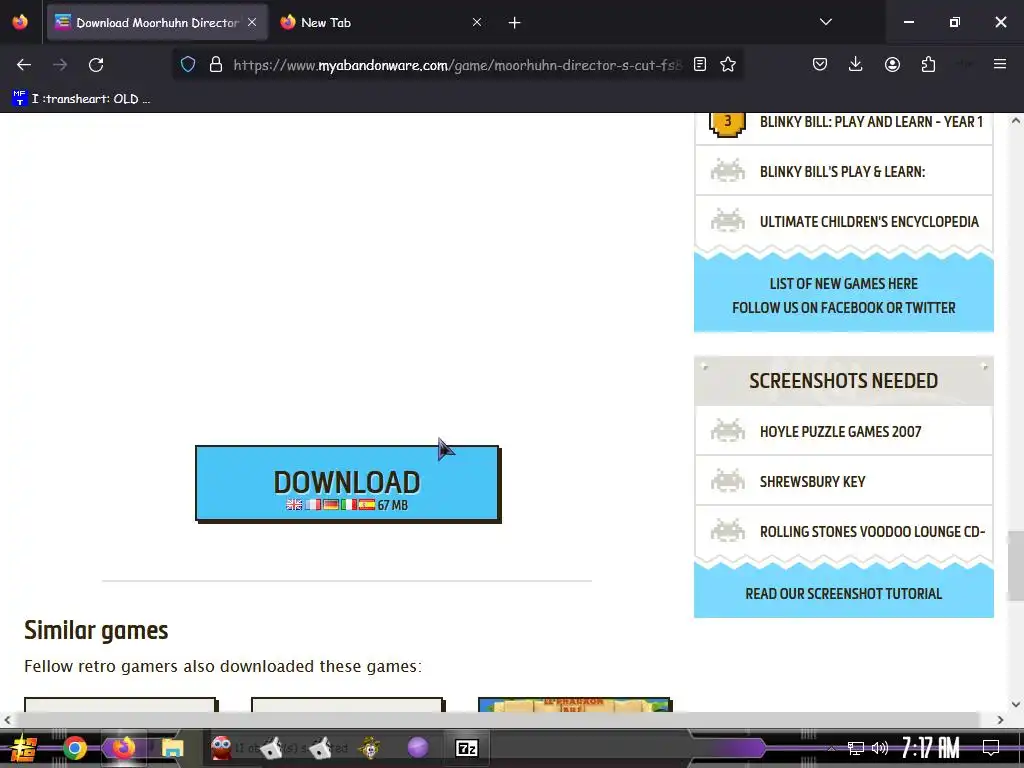
Task: Click invader icon beside Rolling Stones Voodoo
Action: click(x=728, y=532)
